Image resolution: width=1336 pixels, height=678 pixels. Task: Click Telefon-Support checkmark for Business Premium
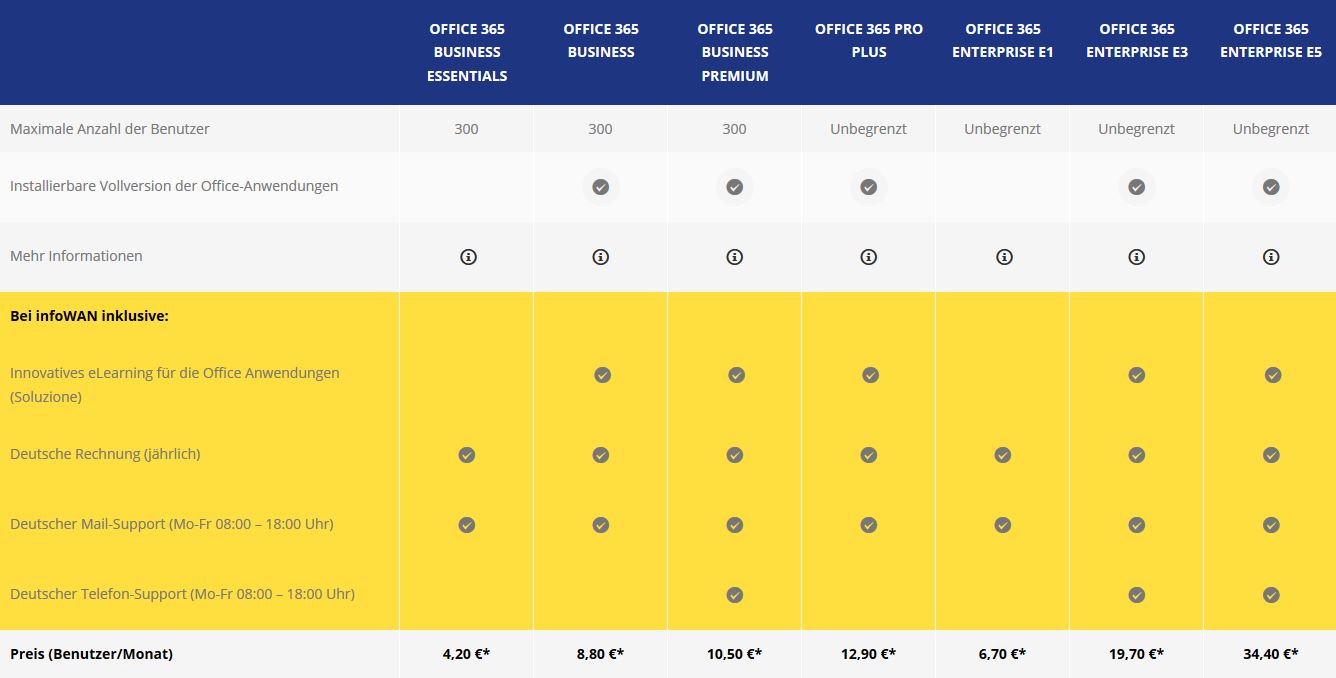(735, 595)
